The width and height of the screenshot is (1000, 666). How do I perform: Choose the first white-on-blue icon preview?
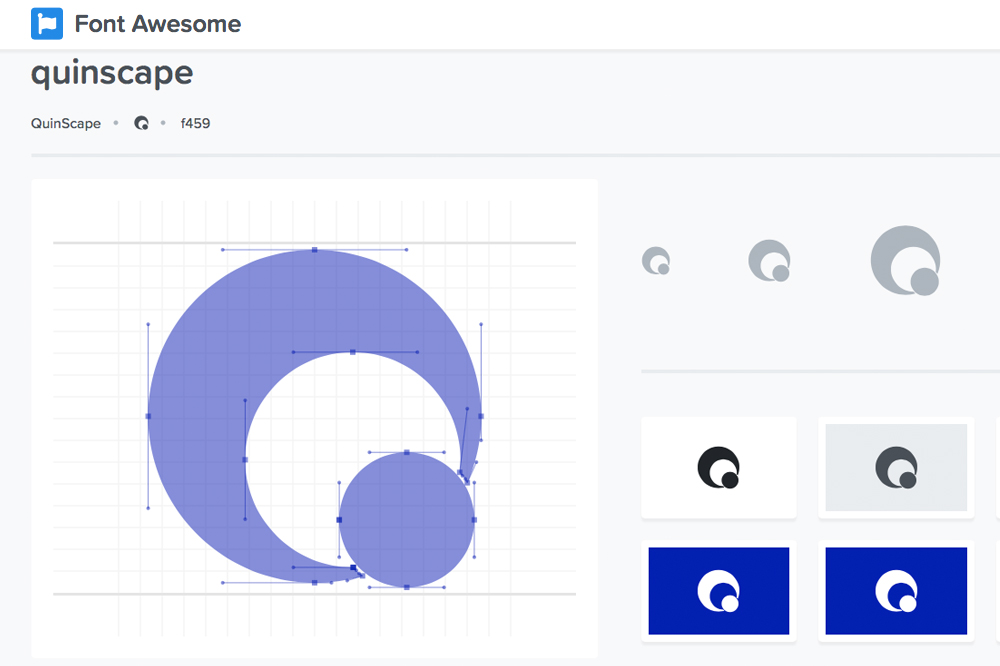pos(718,590)
